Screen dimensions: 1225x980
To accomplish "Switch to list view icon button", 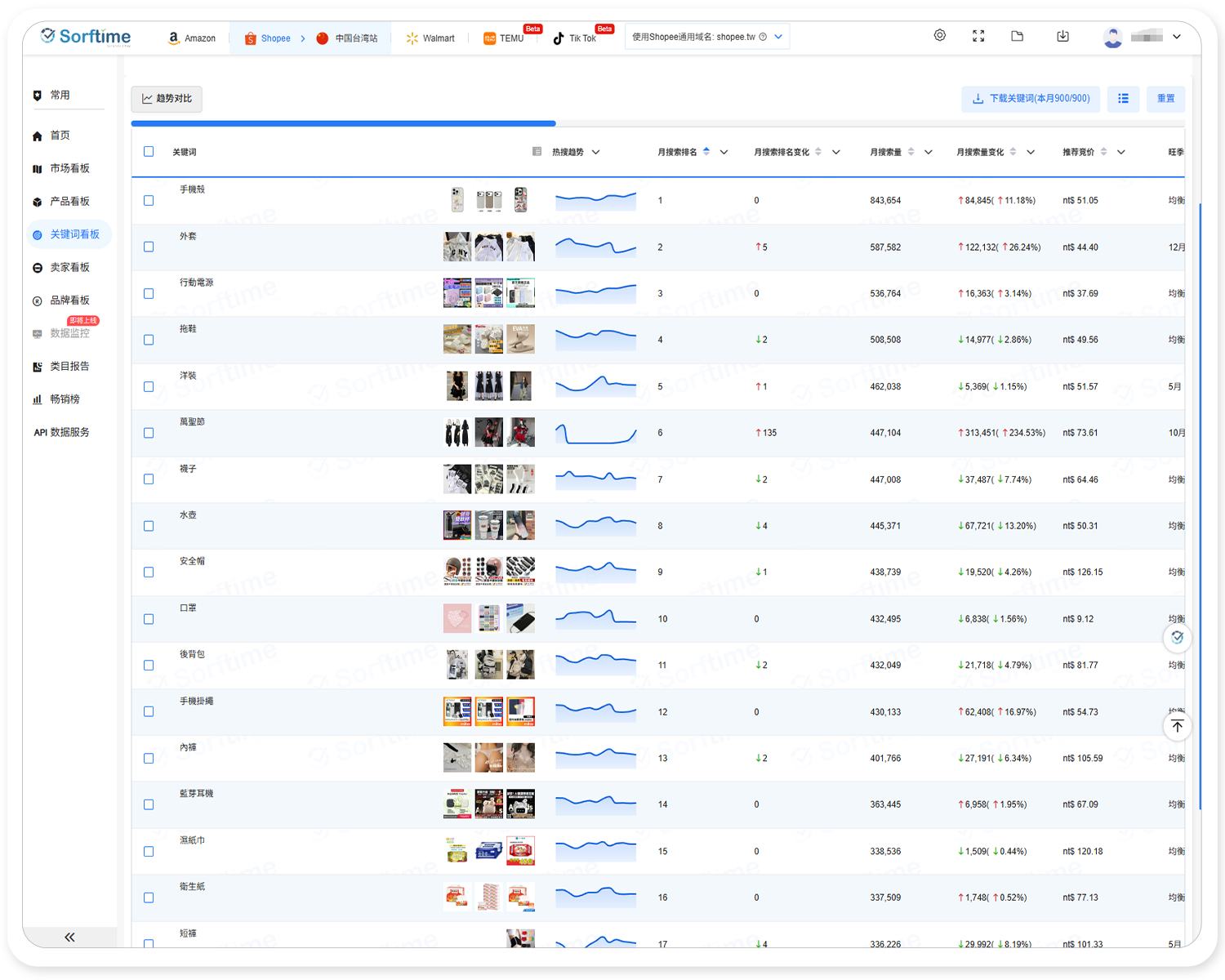I will (x=1123, y=99).
